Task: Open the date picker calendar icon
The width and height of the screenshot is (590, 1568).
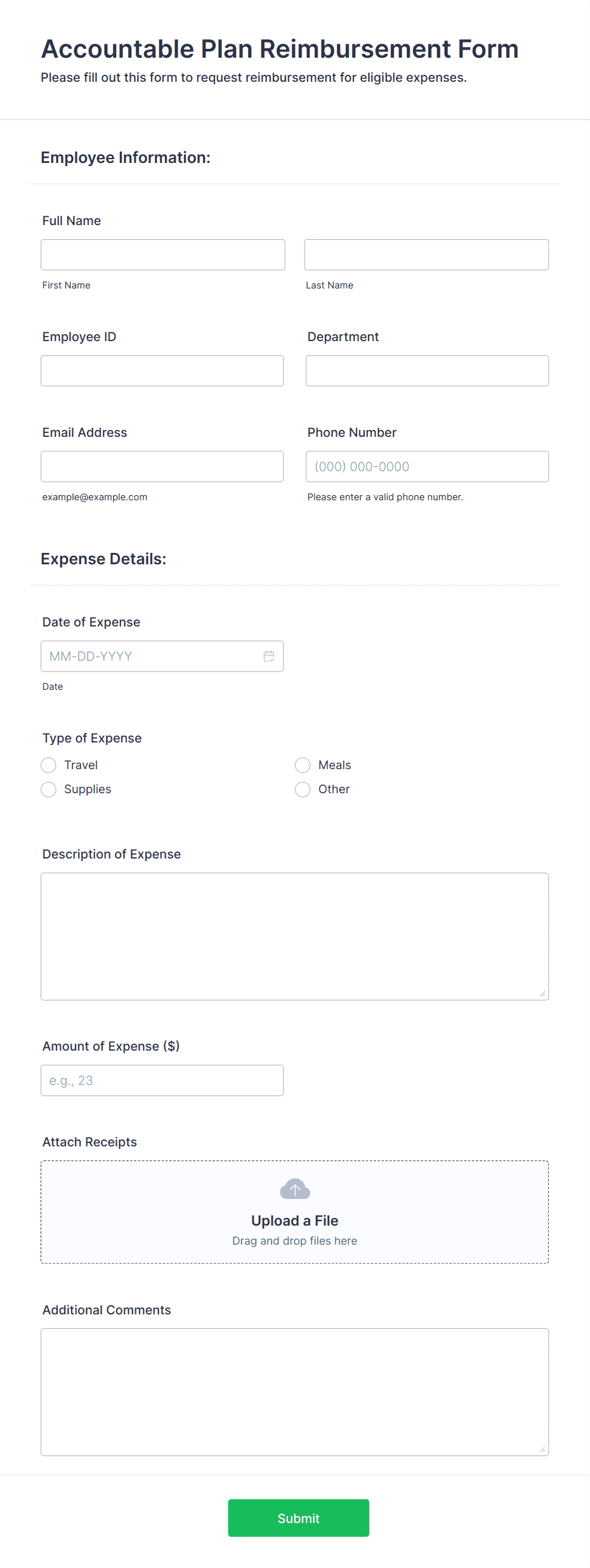Action: coord(268,656)
